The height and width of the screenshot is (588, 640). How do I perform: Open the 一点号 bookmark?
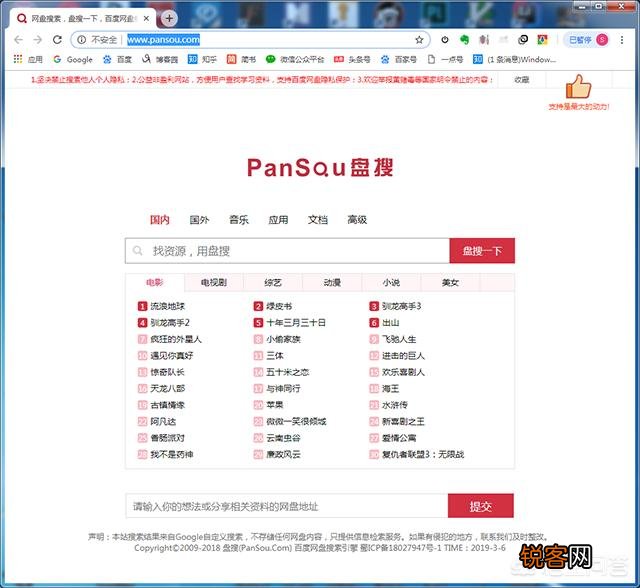pos(445,60)
